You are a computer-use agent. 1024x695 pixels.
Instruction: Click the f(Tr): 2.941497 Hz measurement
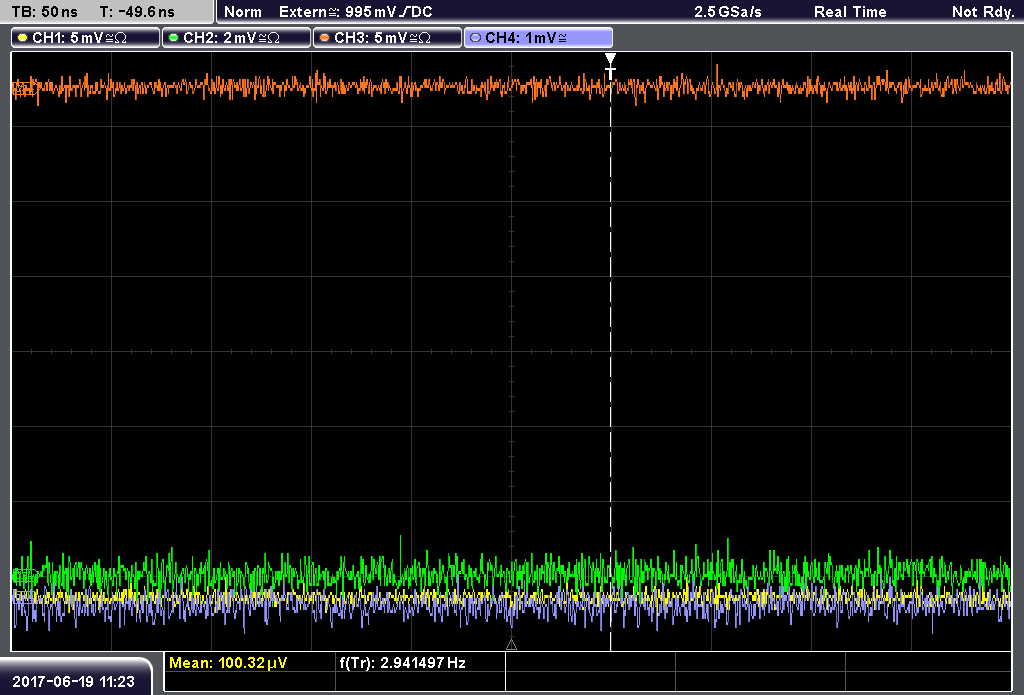[x=402, y=663]
